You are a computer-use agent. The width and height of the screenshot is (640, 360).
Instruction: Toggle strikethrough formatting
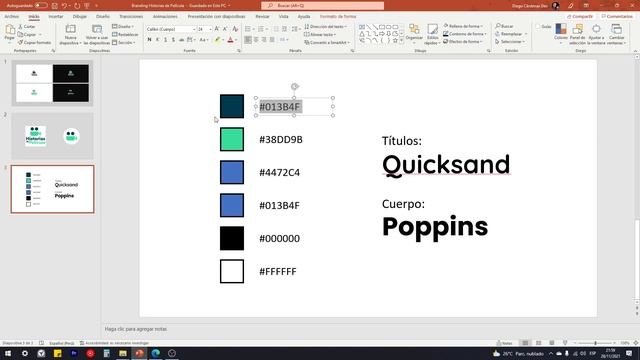(182, 40)
